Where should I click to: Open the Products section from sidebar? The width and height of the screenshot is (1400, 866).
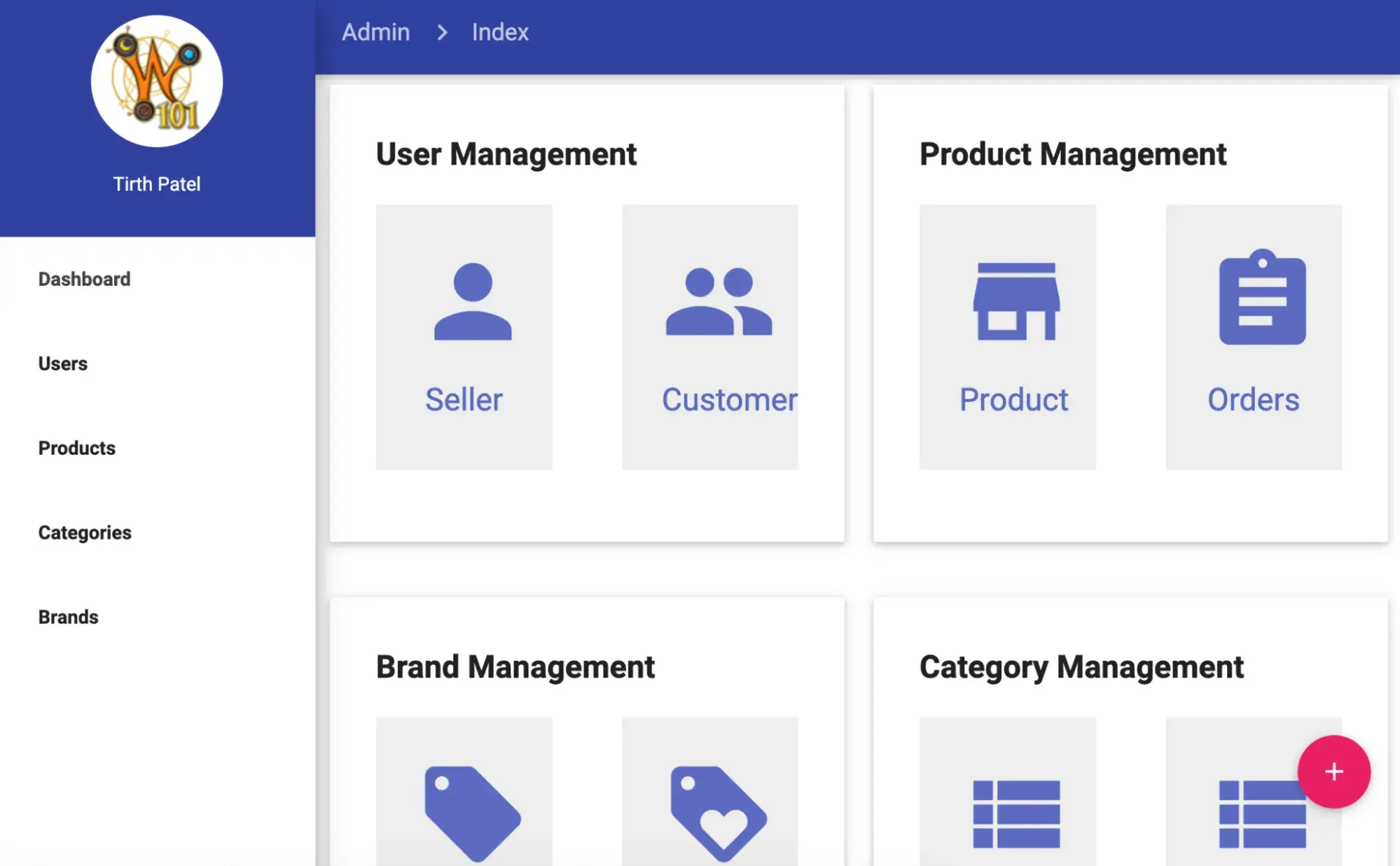pyautogui.click(x=76, y=448)
